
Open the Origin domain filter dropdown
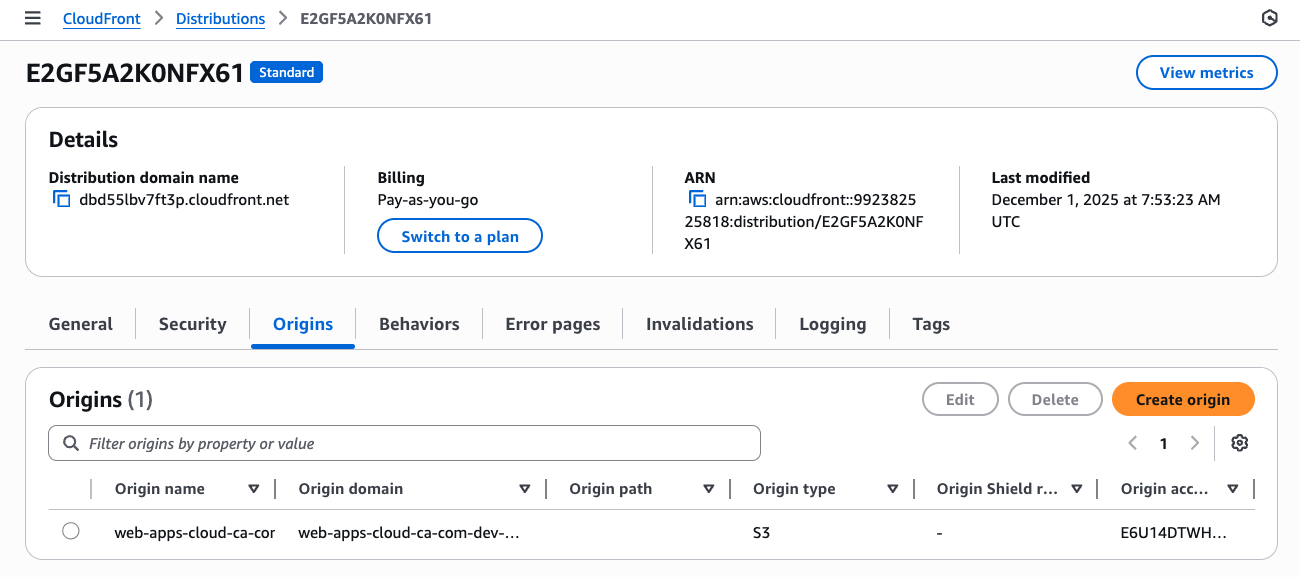pos(524,488)
